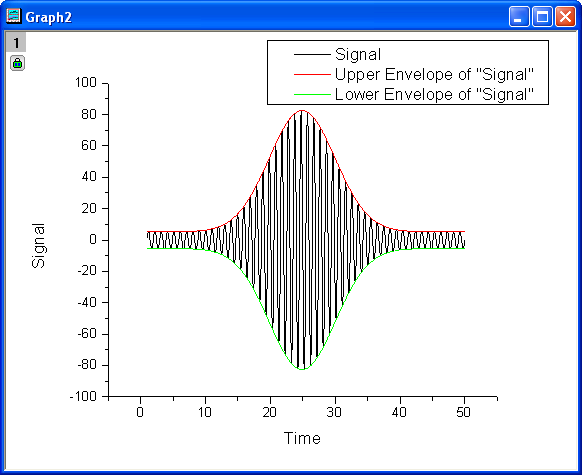The height and width of the screenshot is (475, 582).
Task: Click y-axis tick label -80
Action: point(87,365)
